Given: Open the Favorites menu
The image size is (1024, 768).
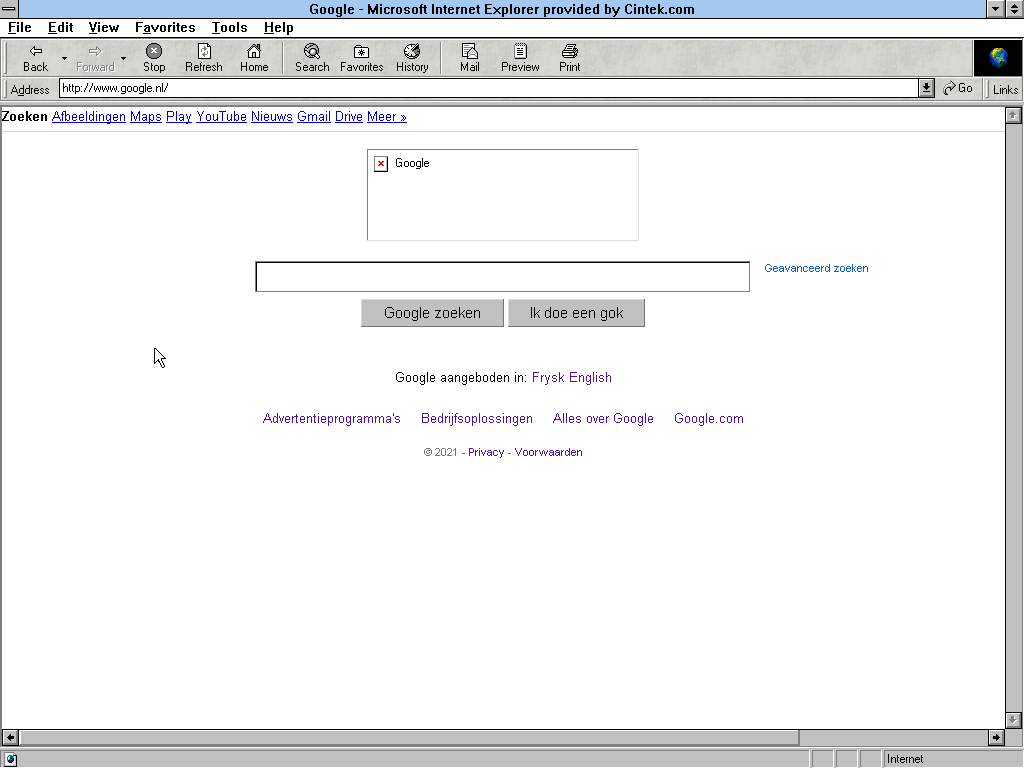Looking at the screenshot, I should click(165, 27).
